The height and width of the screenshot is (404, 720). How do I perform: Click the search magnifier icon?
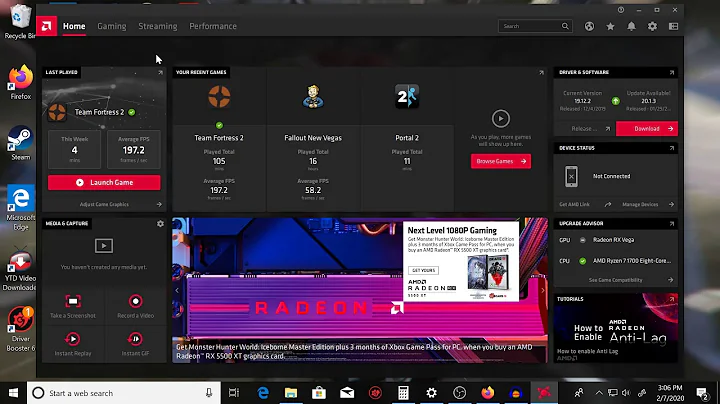click(x=565, y=26)
